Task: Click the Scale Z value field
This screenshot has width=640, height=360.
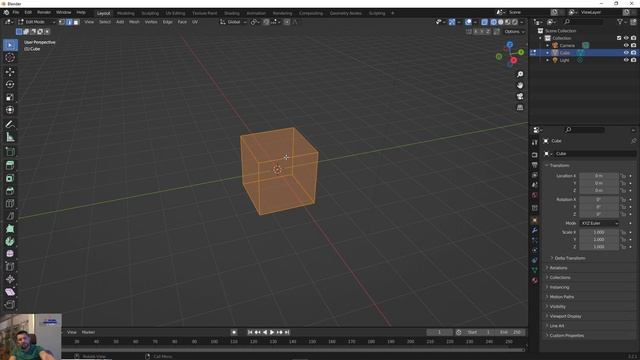Action: click(x=599, y=247)
